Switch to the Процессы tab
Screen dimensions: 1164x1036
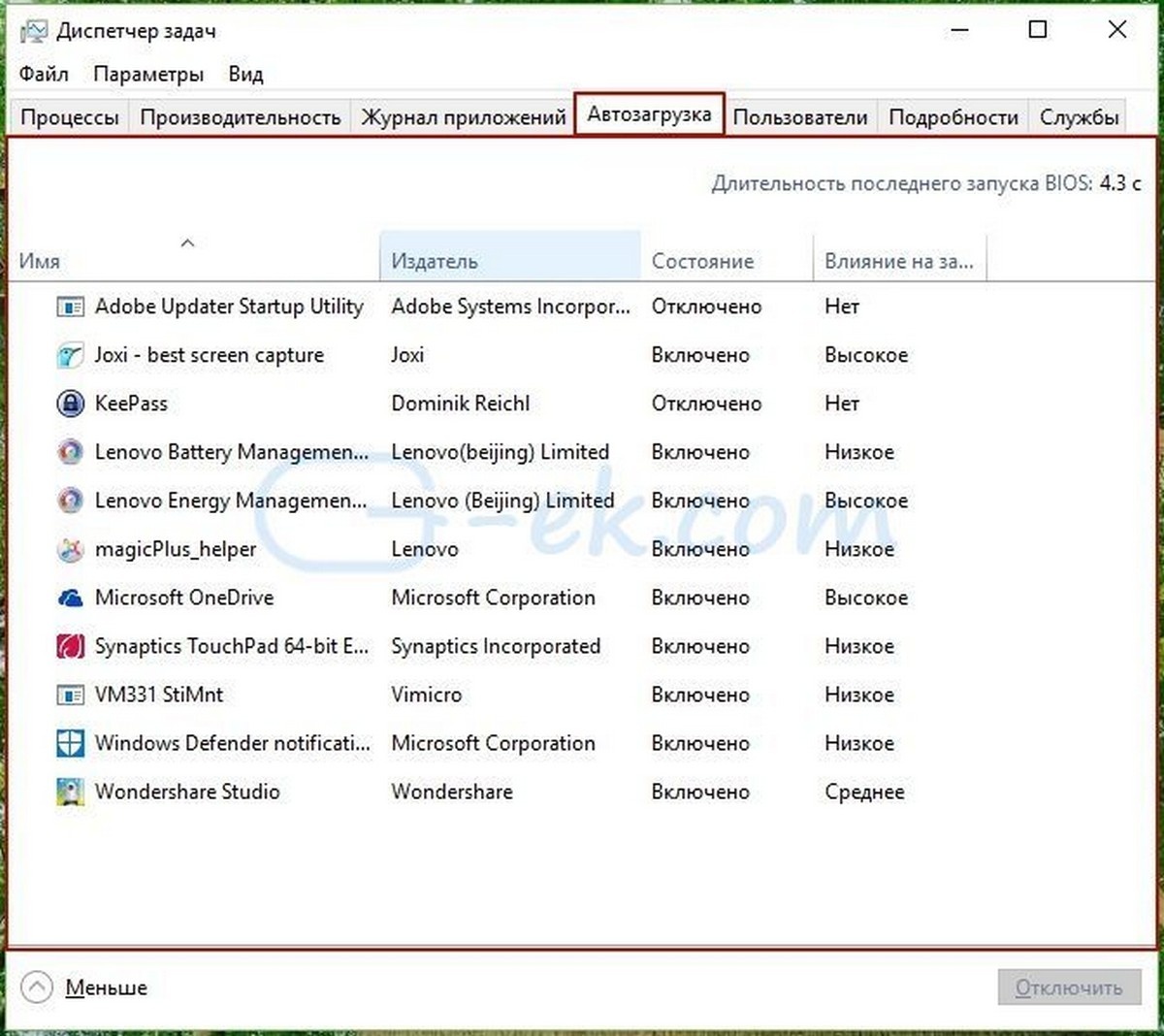tap(70, 117)
